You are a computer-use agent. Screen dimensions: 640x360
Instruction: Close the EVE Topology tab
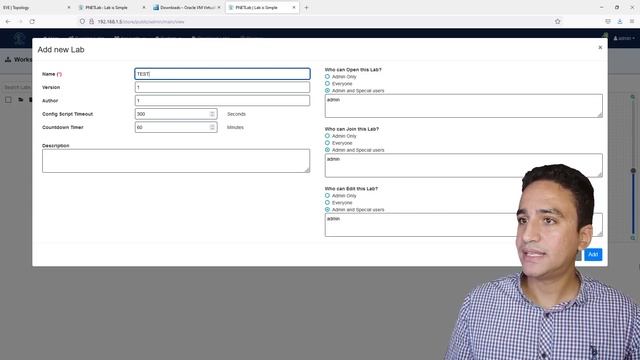pyautogui.click(x=69, y=7)
